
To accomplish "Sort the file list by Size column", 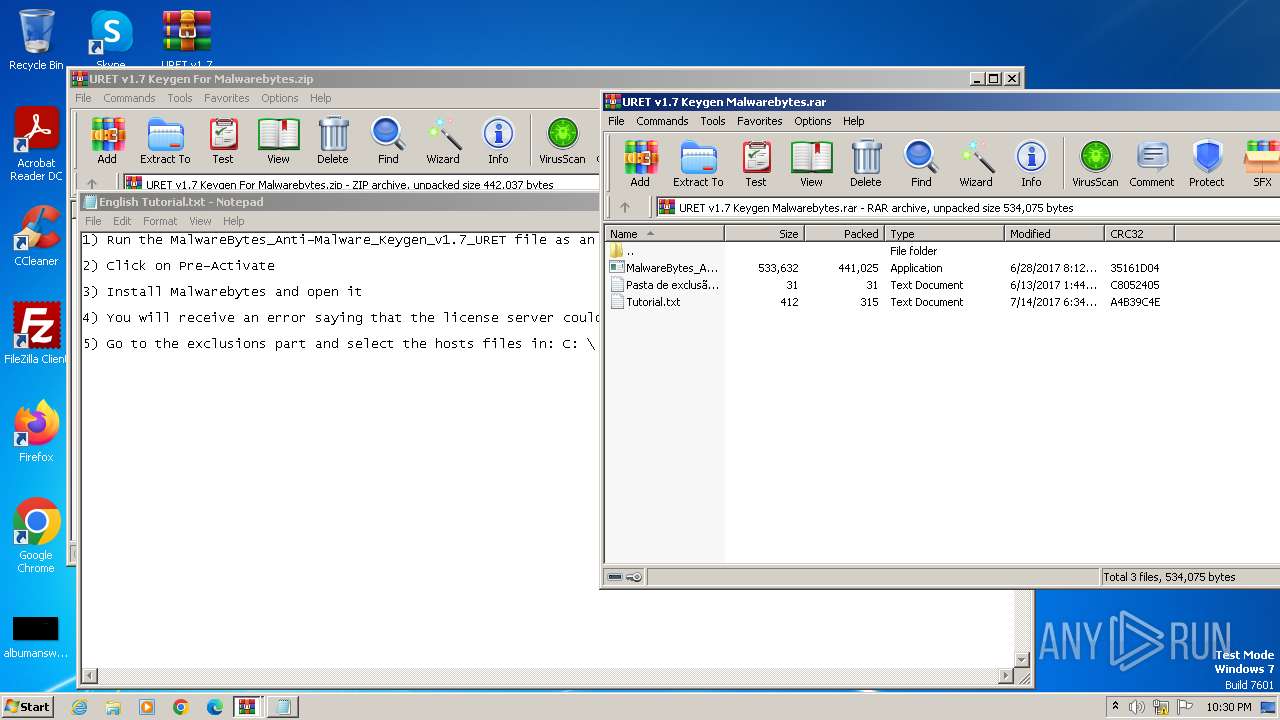I will click(764, 234).
